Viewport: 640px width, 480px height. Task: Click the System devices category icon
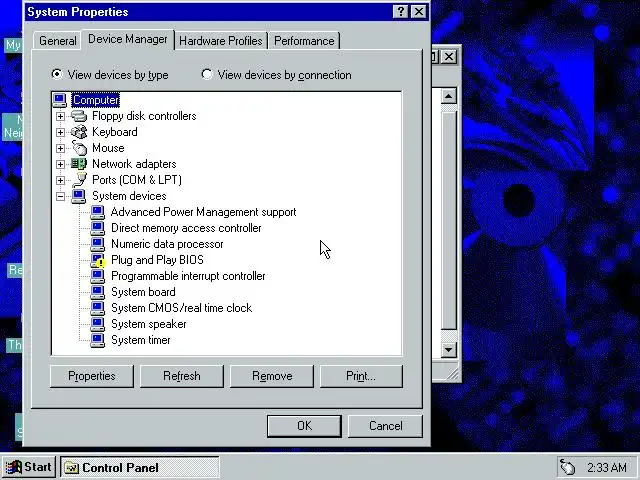[78, 196]
